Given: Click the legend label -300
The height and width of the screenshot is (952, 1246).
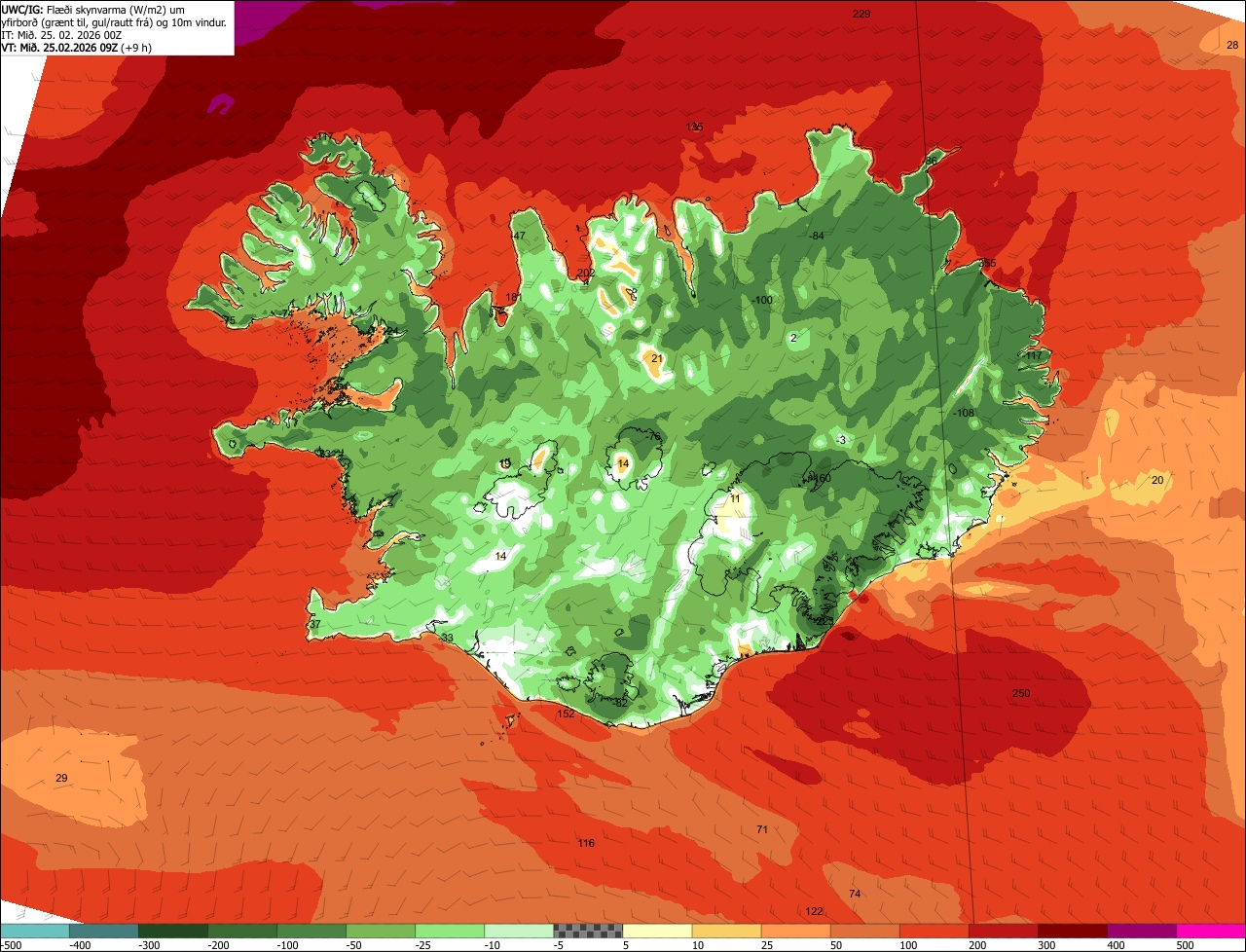Looking at the screenshot, I should [x=149, y=944].
